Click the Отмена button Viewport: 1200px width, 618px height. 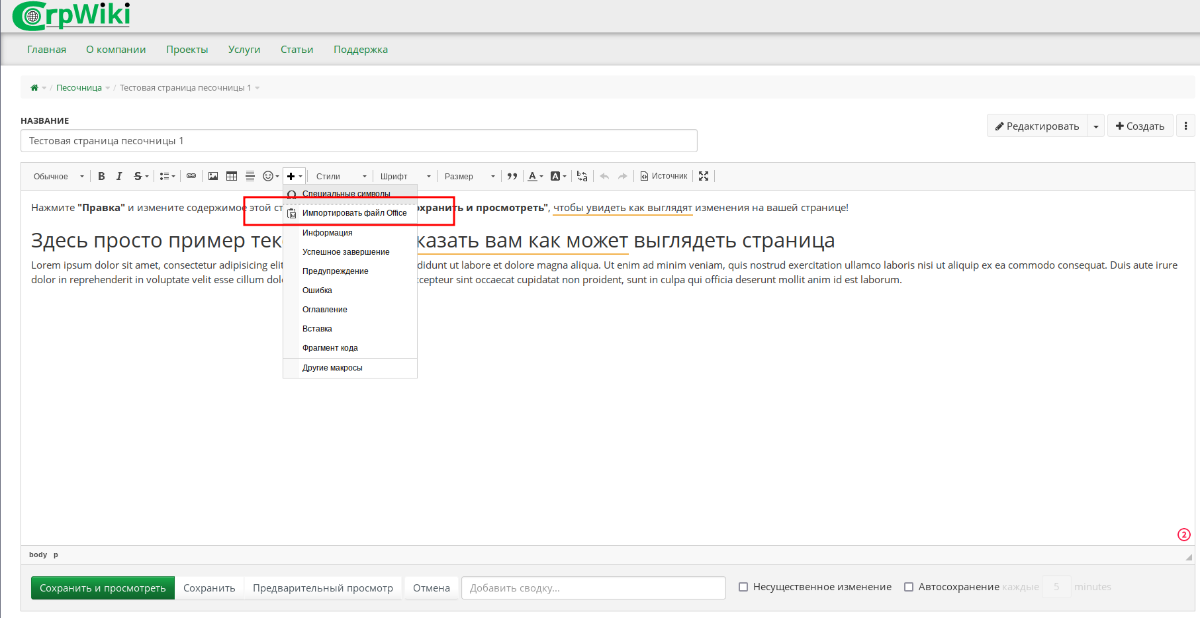[432, 587]
